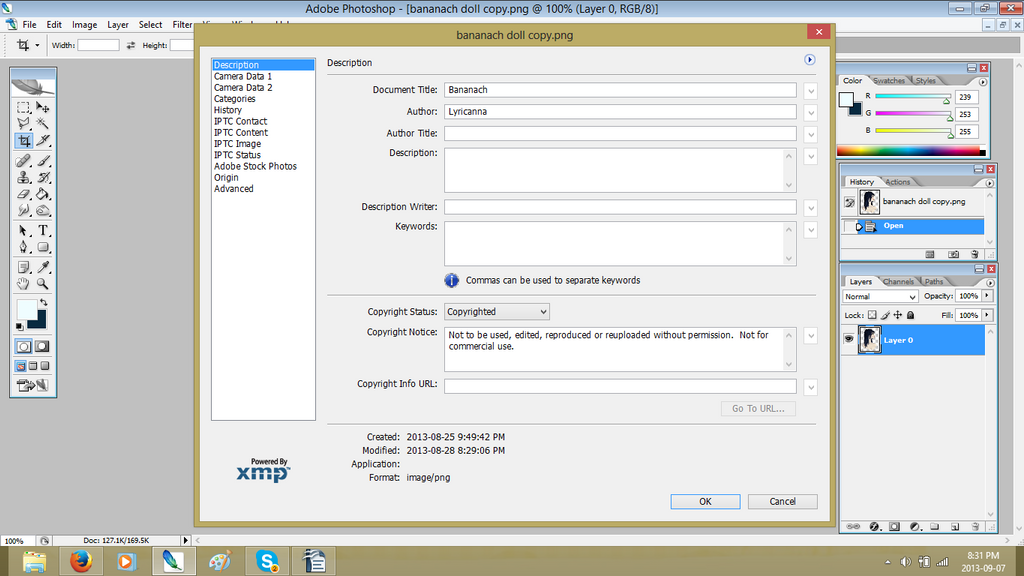The width and height of the screenshot is (1024, 576).
Task: Select the Move tool in toolbox
Action: click(43, 107)
